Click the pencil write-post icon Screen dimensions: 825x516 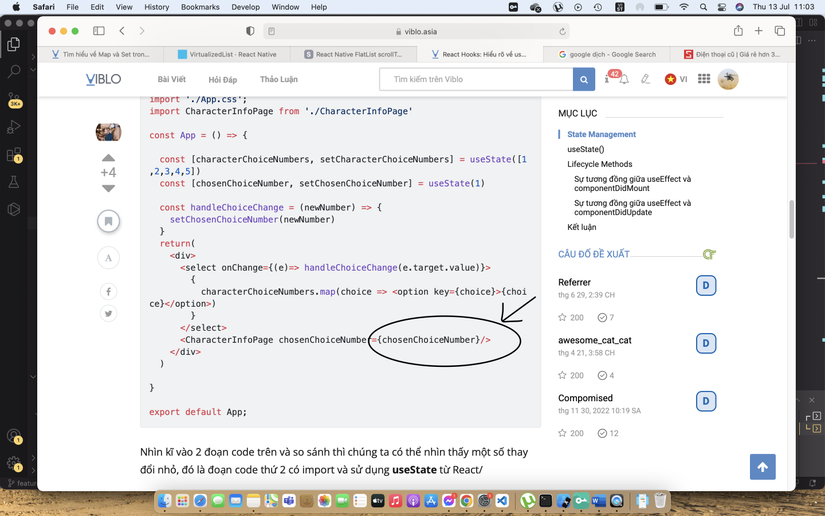[646, 79]
